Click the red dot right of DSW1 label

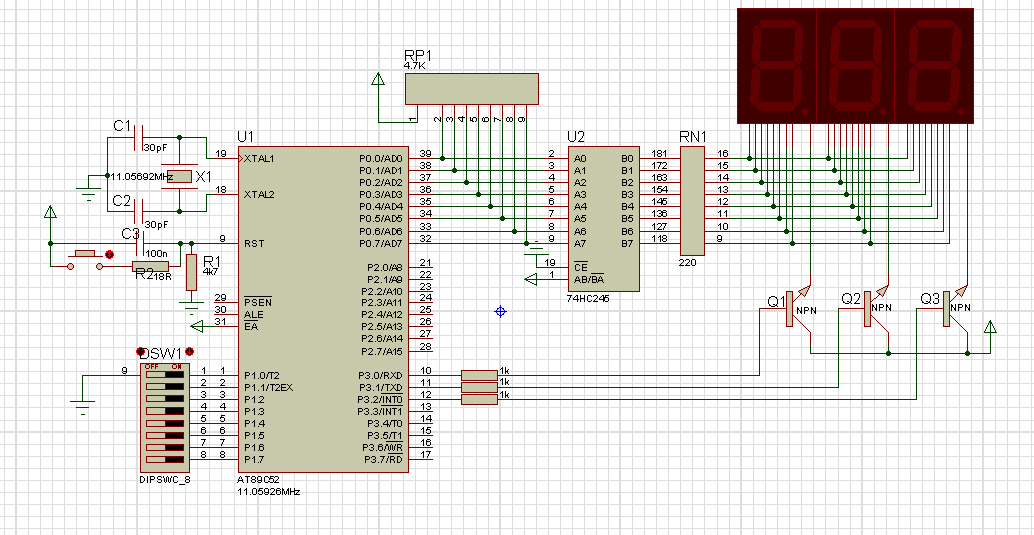(x=190, y=351)
